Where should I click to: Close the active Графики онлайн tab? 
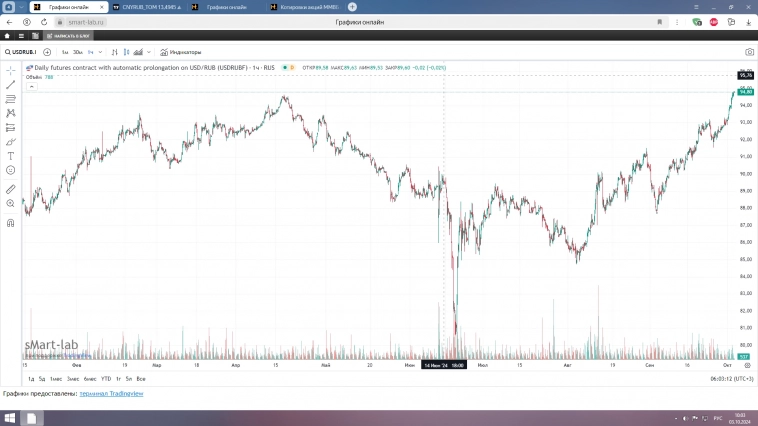click(x=102, y=7)
